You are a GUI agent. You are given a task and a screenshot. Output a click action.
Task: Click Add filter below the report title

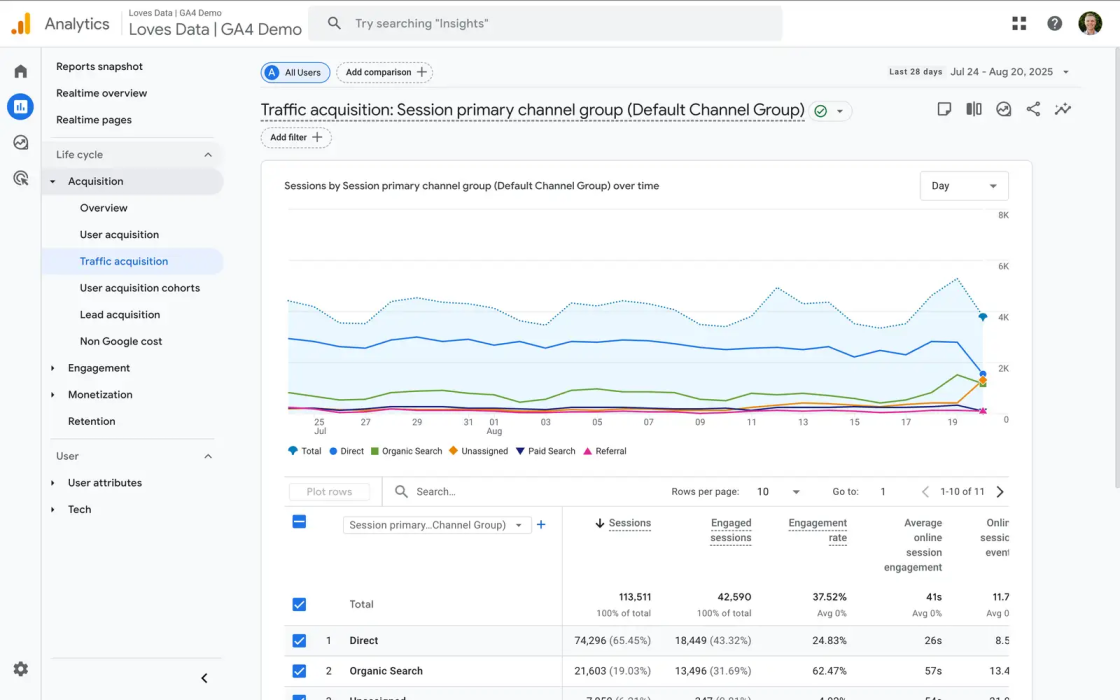click(296, 137)
